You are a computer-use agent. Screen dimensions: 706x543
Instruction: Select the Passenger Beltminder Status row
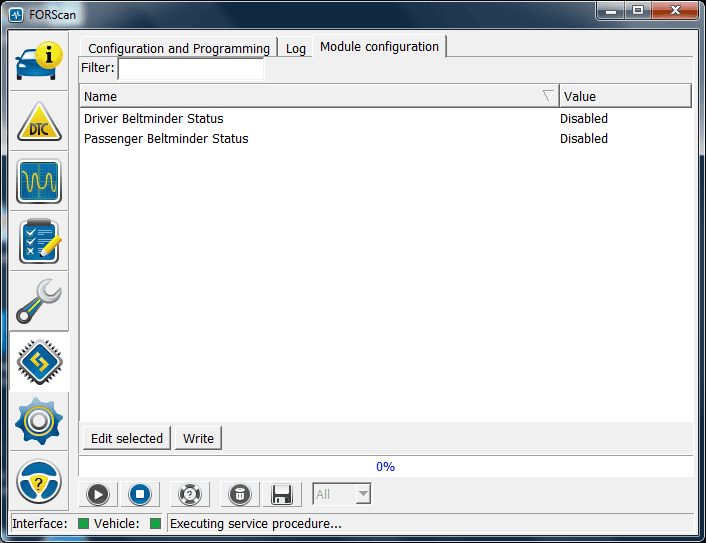[x=385, y=139]
